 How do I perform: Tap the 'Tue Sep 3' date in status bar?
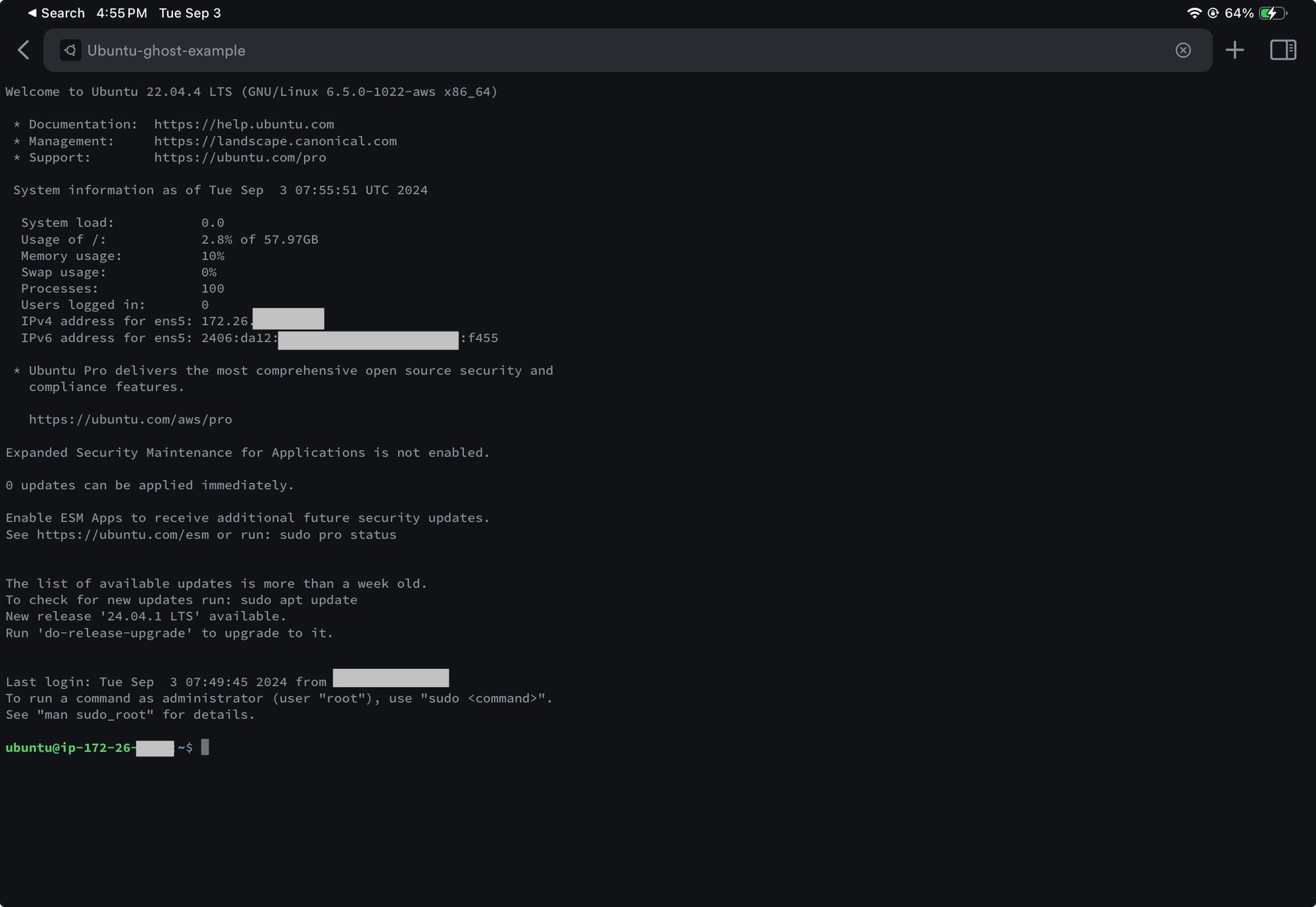tap(190, 12)
